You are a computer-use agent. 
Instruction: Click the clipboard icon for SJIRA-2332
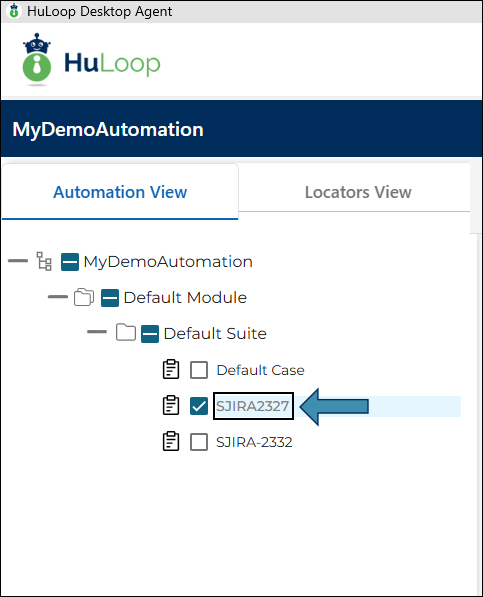[171, 441]
